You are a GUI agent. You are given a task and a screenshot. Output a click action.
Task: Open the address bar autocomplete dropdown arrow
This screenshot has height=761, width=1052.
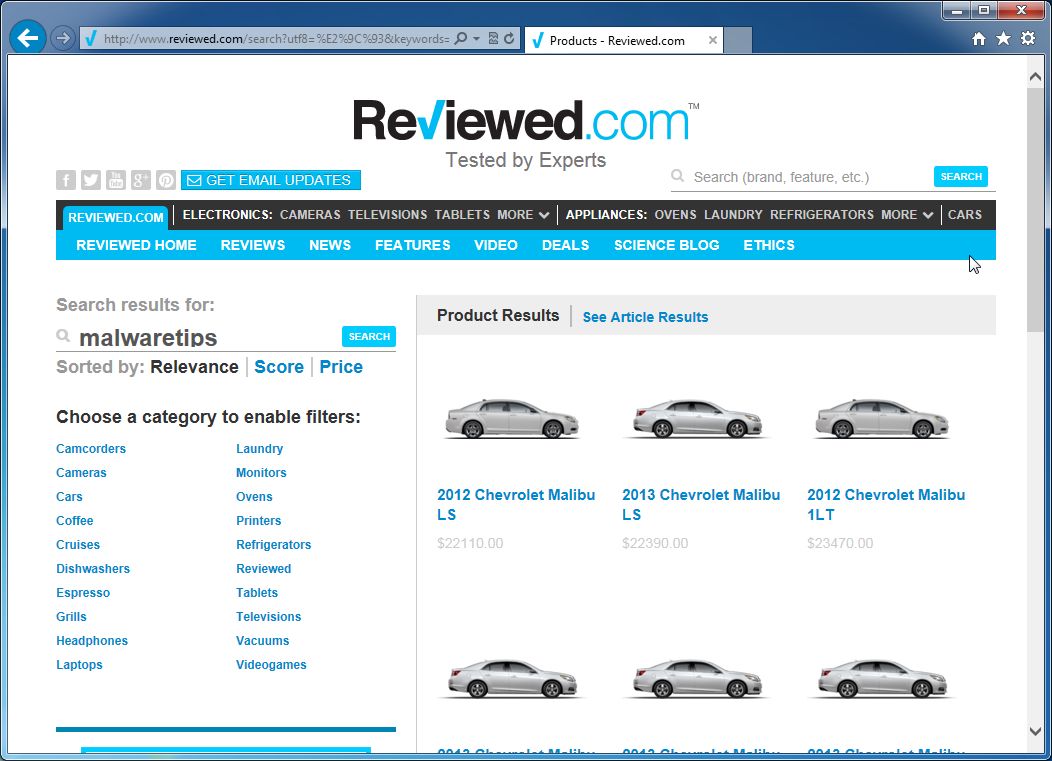pyautogui.click(x=476, y=38)
